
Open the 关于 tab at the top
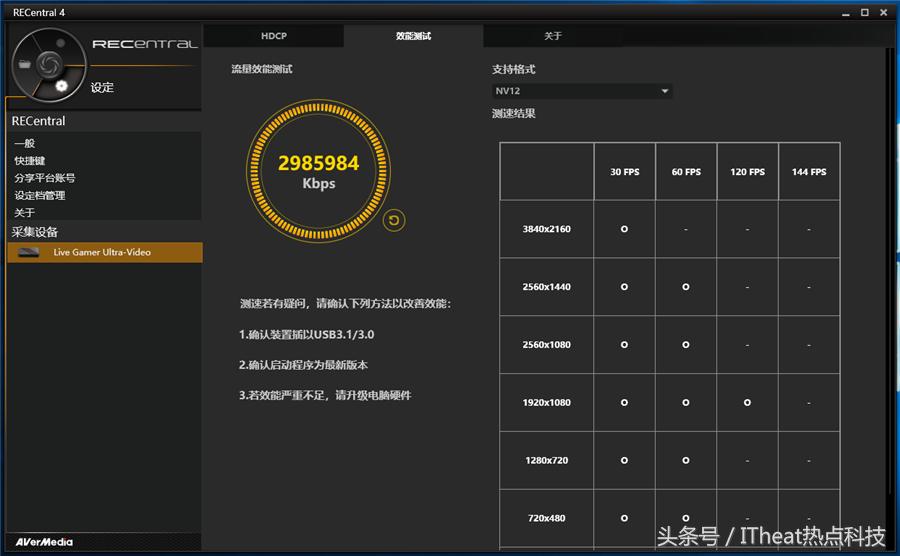click(553, 36)
